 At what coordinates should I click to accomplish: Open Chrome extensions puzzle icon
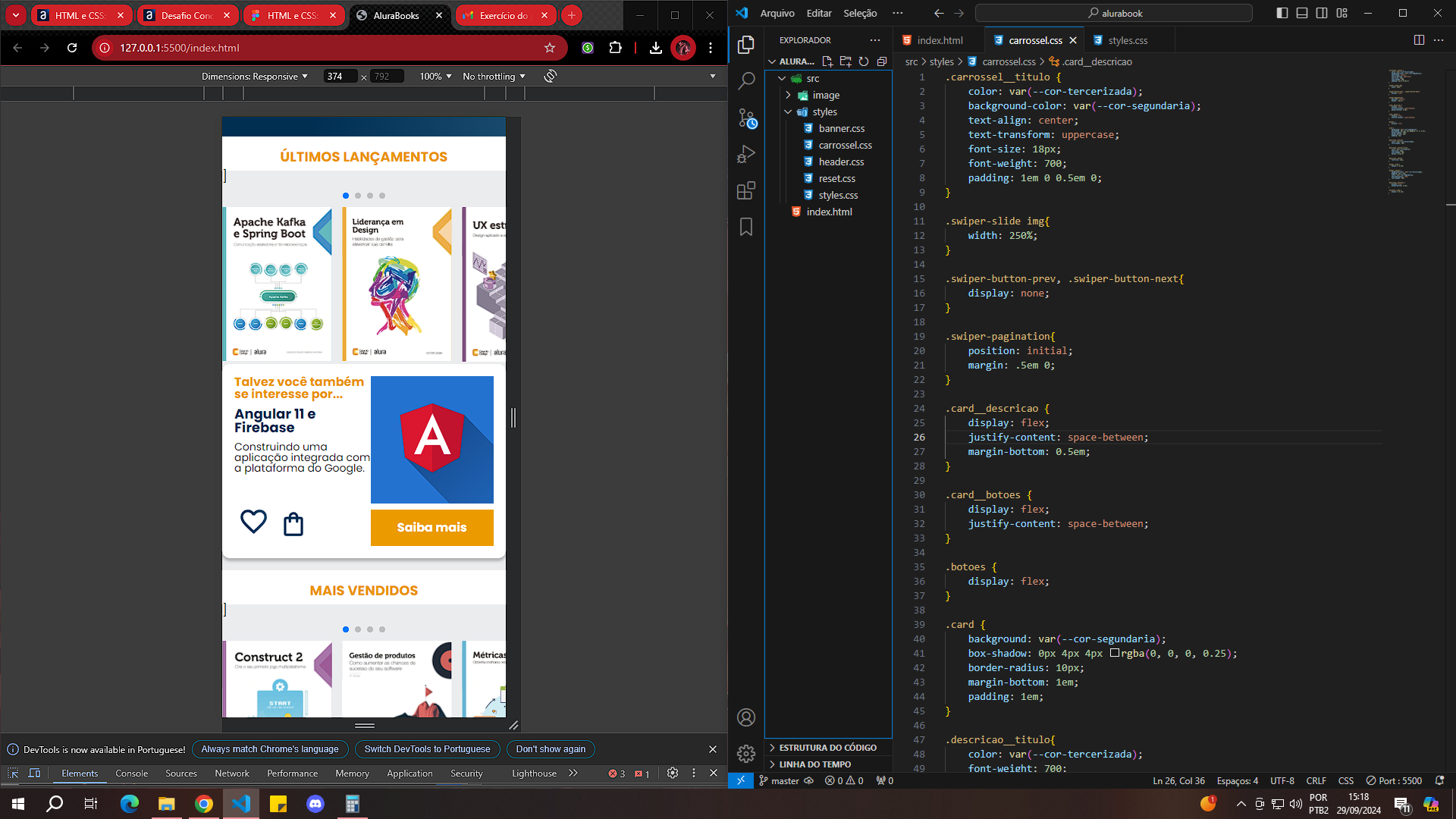click(x=616, y=48)
